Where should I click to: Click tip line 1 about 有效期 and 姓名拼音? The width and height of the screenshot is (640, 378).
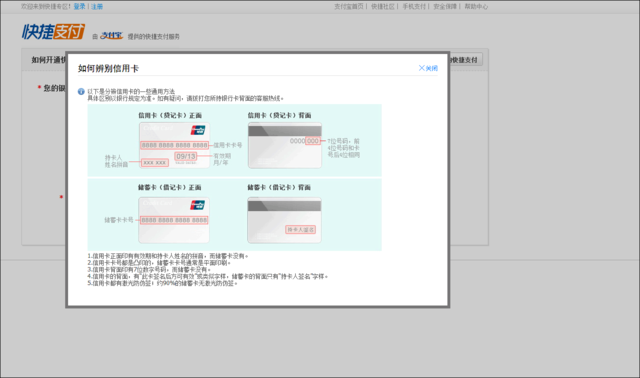point(168,256)
